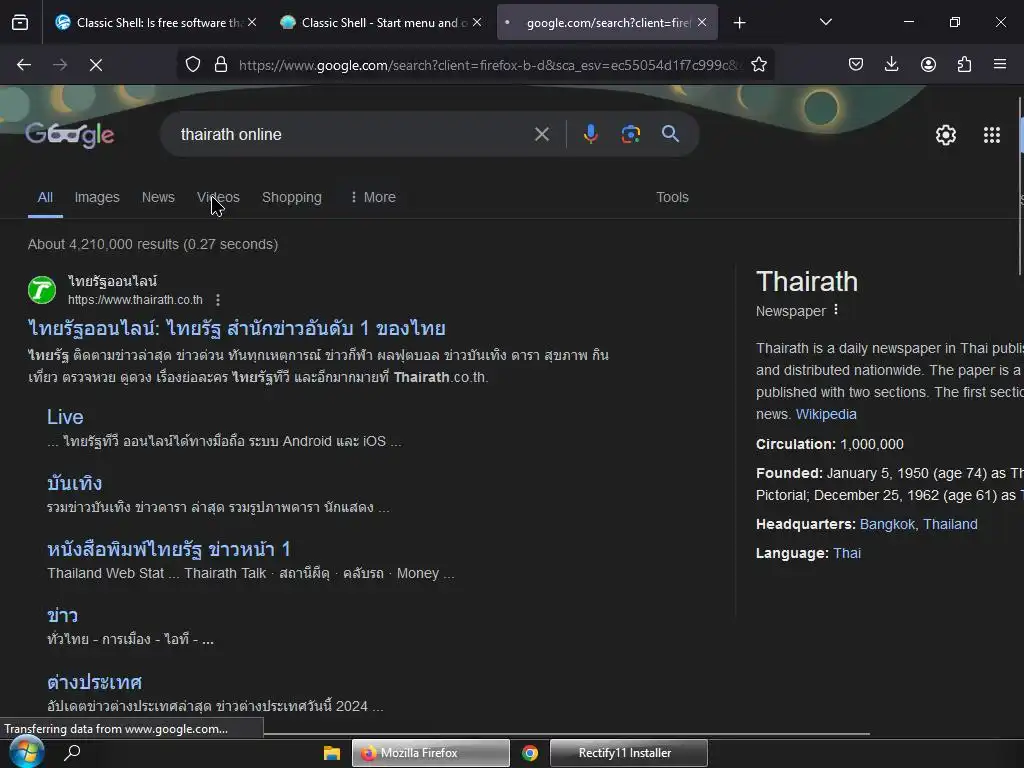Save page to Pocket
Image resolution: width=1024 pixels, height=768 pixels.
coord(856,65)
